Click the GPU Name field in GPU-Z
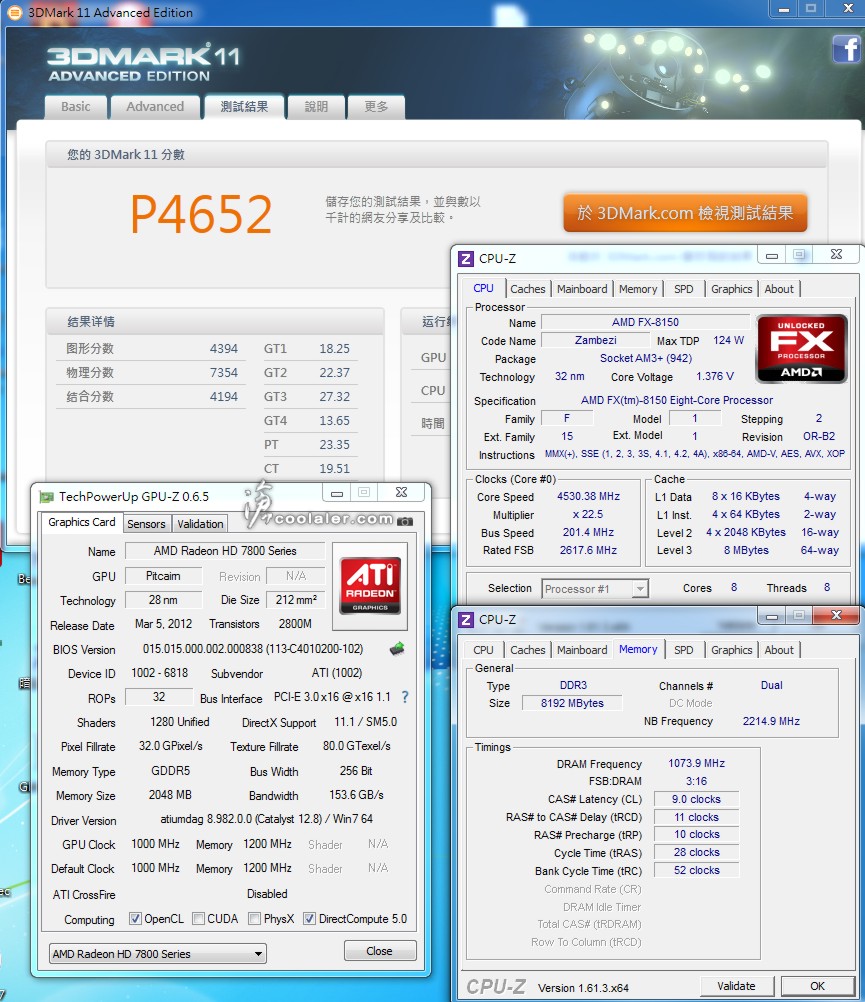The width and height of the screenshot is (865, 1002). pyautogui.click(x=225, y=551)
